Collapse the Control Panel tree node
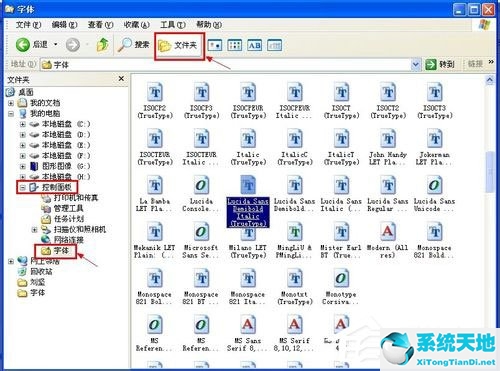 pos(22,187)
